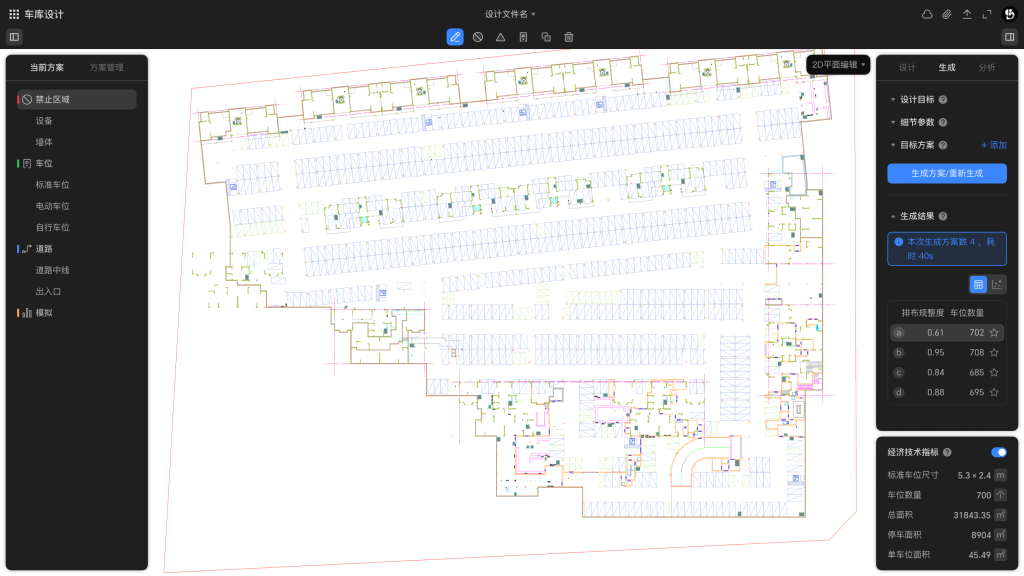The width and height of the screenshot is (1024, 576).
Task: Switch results to chart view
Action: 997,284
